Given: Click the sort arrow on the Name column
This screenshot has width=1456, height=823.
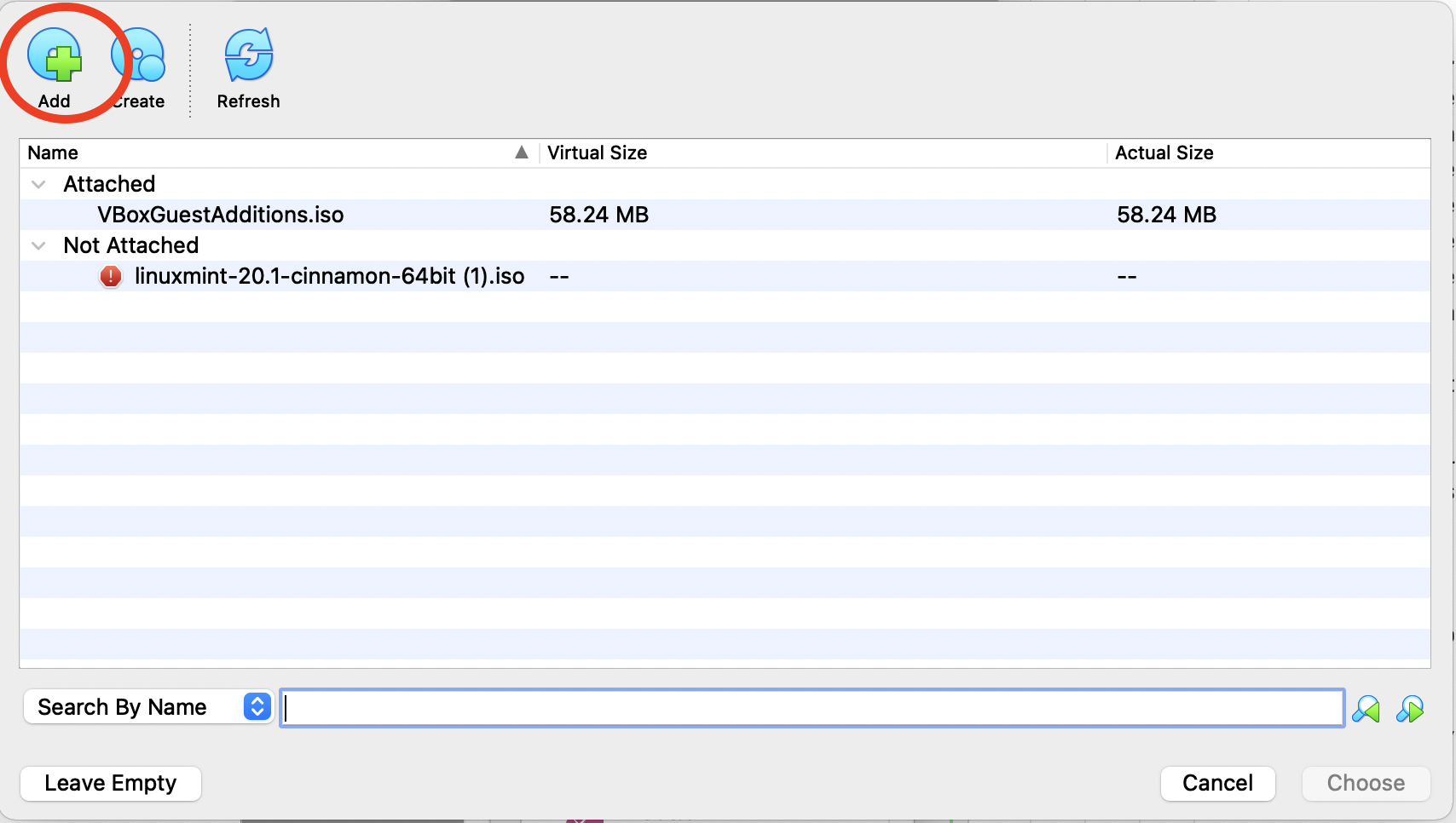Looking at the screenshot, I should point(523,153).
